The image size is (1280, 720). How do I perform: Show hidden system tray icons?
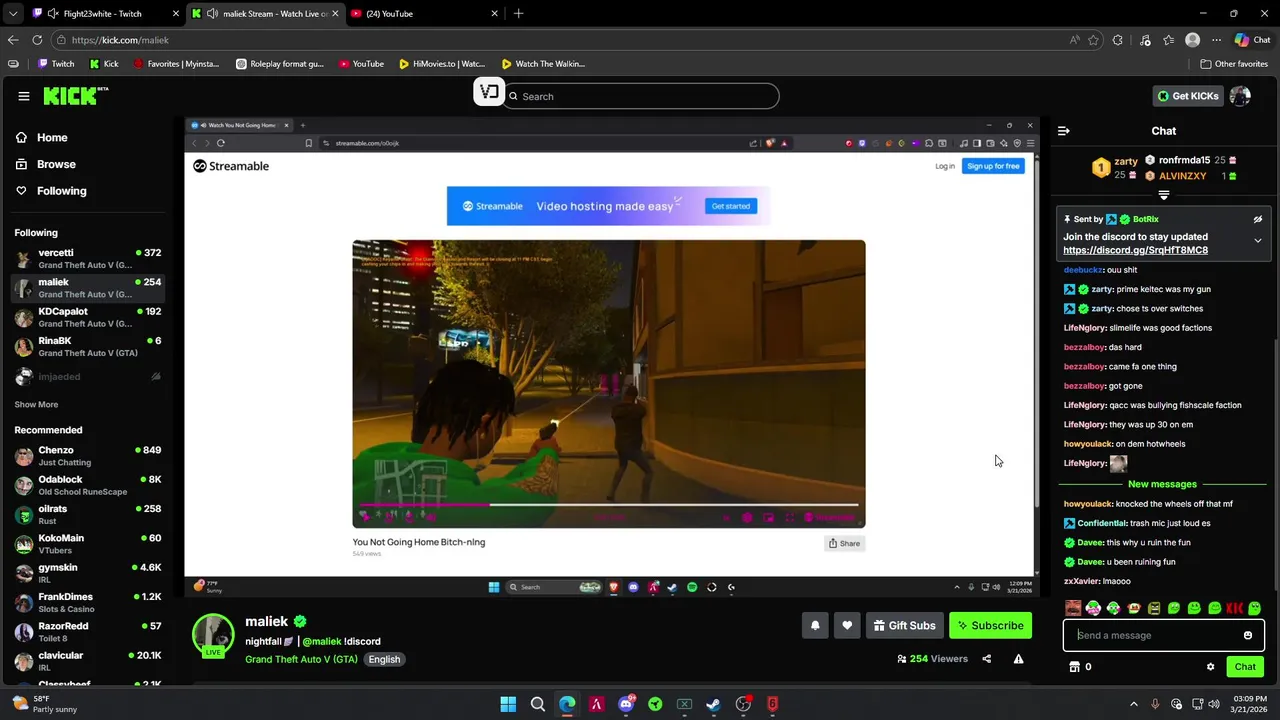(1135, 704)
